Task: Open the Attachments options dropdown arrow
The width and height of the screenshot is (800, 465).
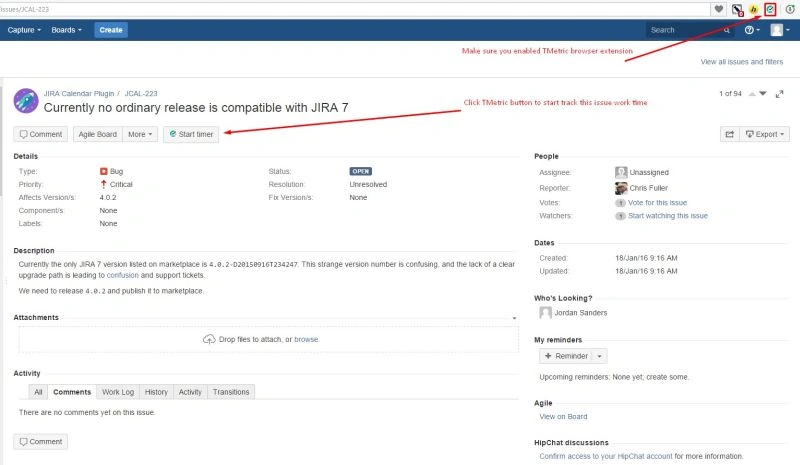Action: pyautogui.click(x=514, y=318)
